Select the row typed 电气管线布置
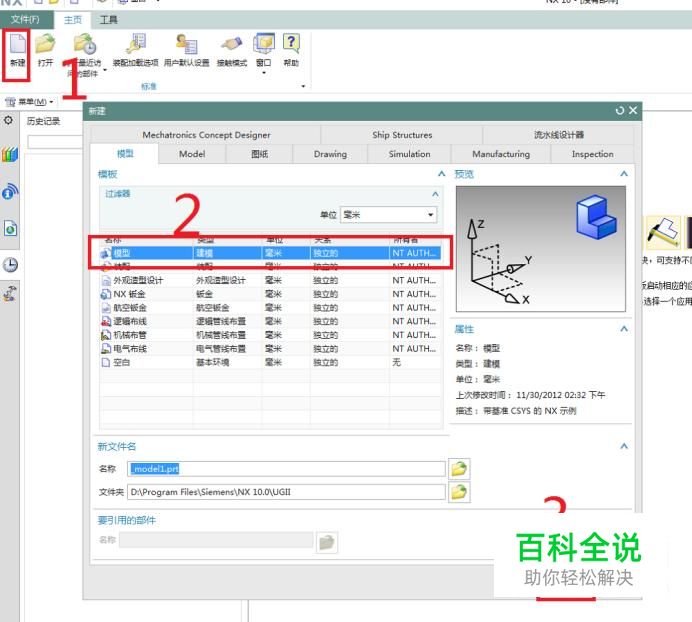 pyautogui.click(x=270, y=349)
